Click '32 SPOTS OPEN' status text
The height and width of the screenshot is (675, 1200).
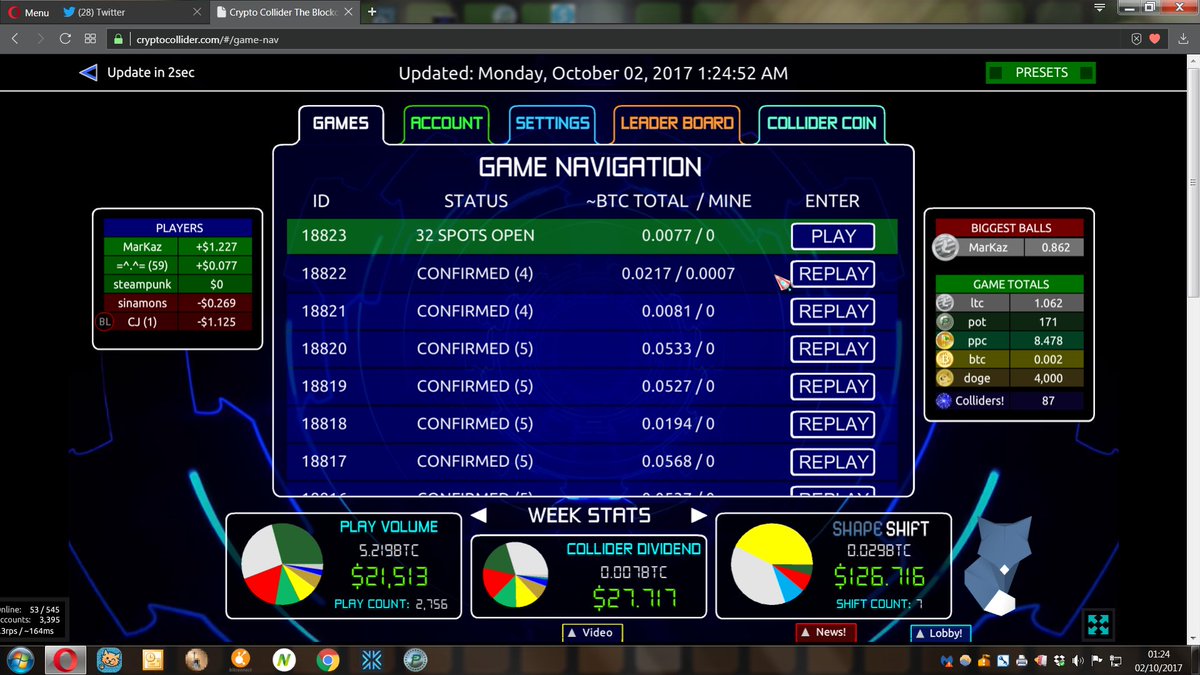coord(475,236)
